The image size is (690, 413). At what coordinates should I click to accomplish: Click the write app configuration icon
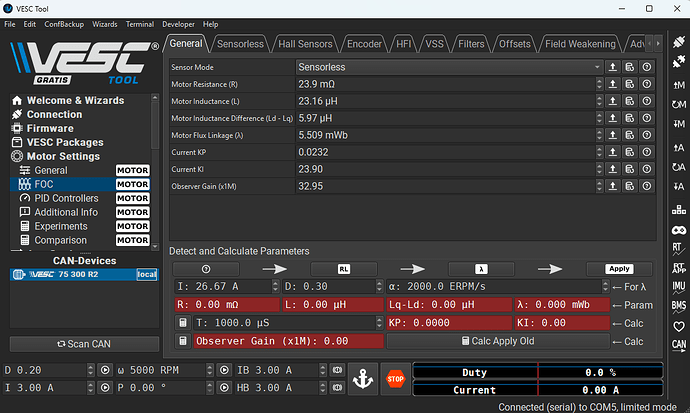[679, 186]
